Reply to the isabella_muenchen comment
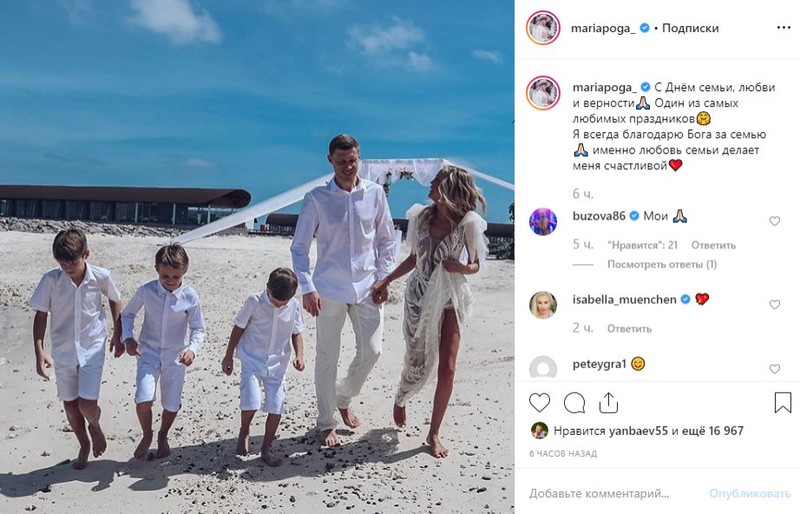This screenshot has width=800, height=514. [629, 329]
